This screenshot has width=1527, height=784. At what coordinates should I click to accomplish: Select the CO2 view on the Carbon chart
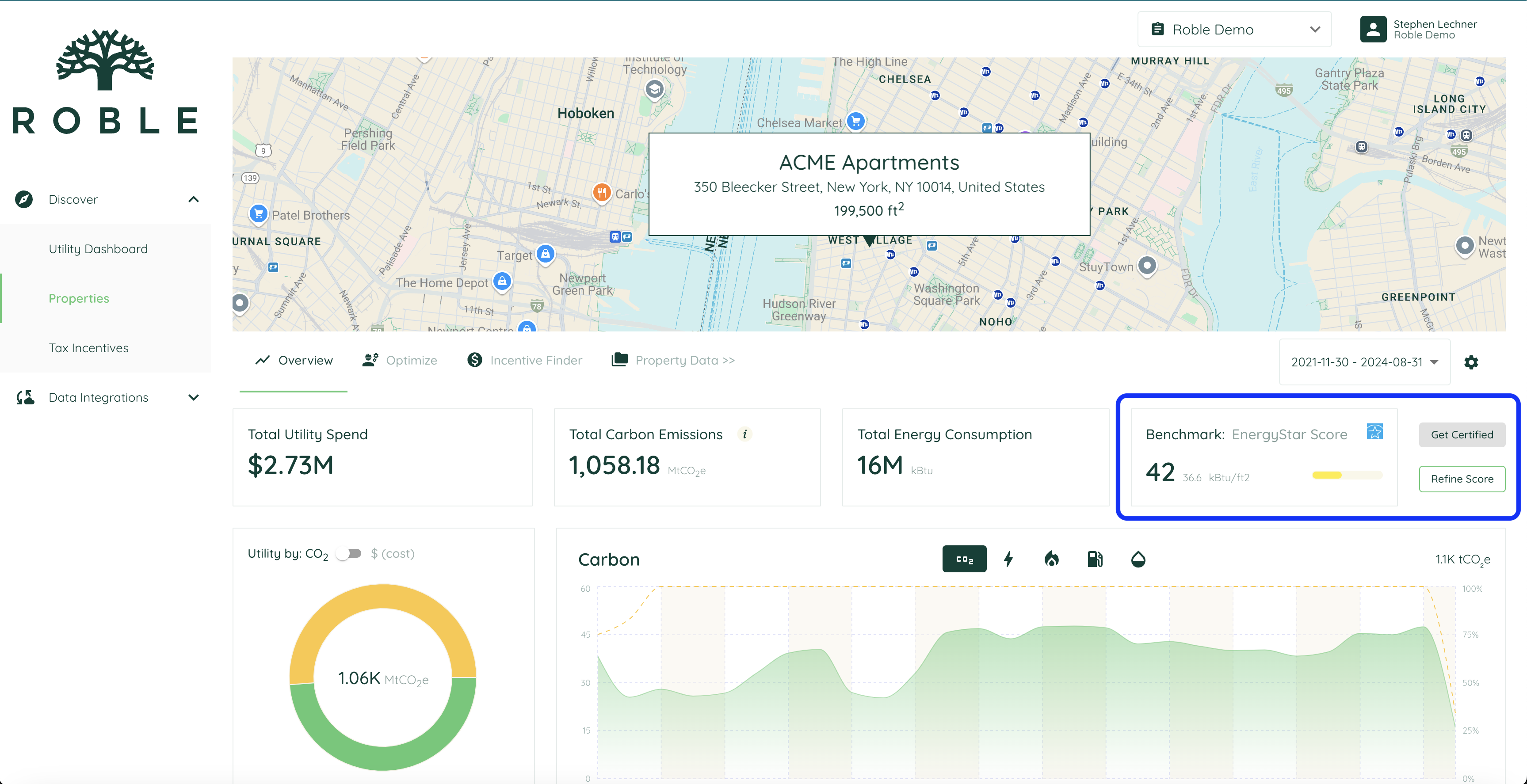click(965, 559)
